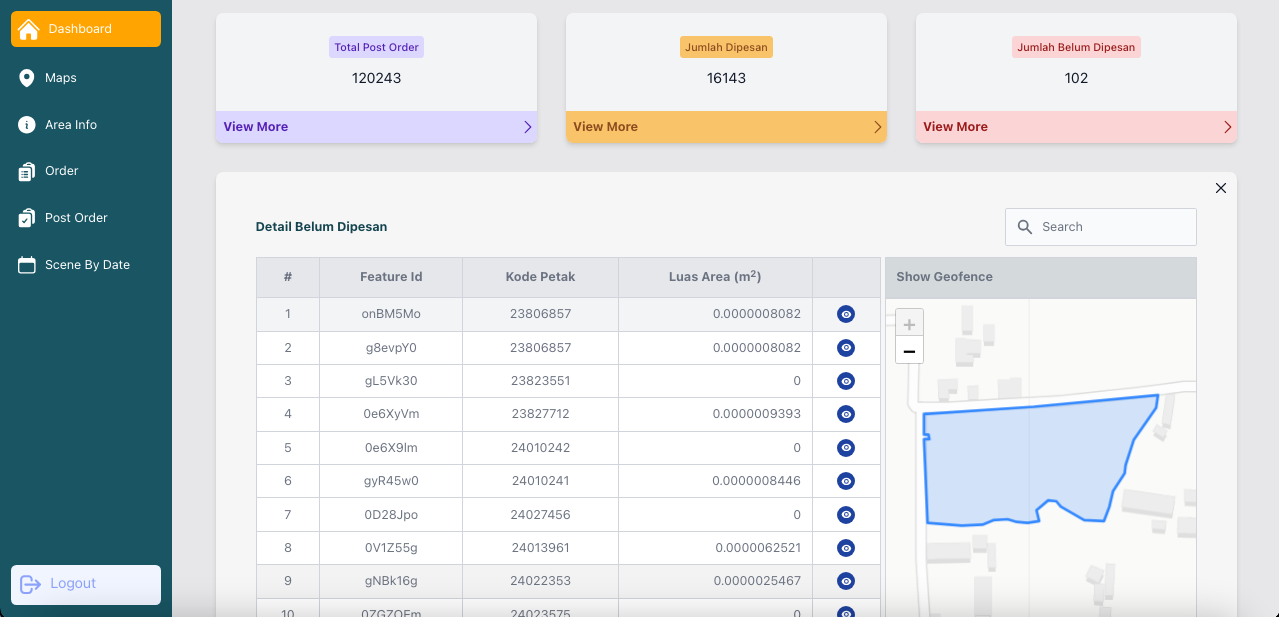The width and height of the screenshot is (1279, 617).
Task: Toggle eye icon for feature gyR45w0
Action: pyautogui.click(x=846, y=481)
